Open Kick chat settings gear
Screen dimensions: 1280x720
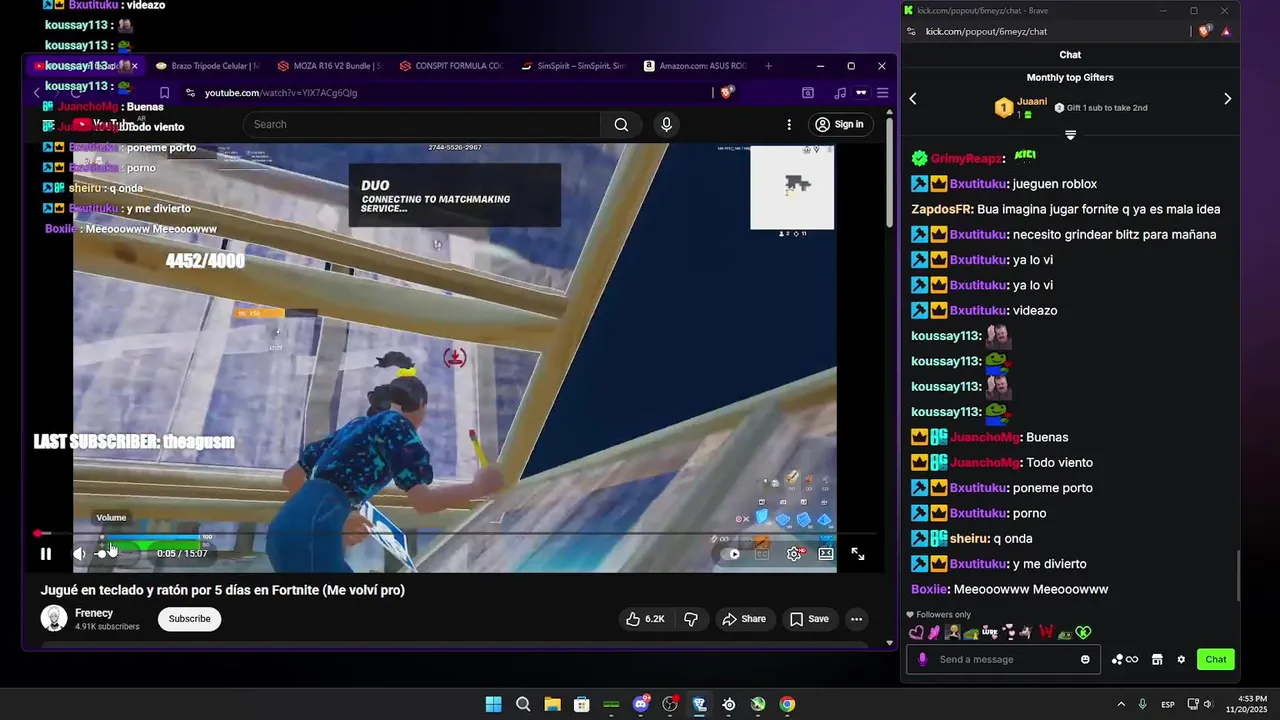tap(1181, 659)
